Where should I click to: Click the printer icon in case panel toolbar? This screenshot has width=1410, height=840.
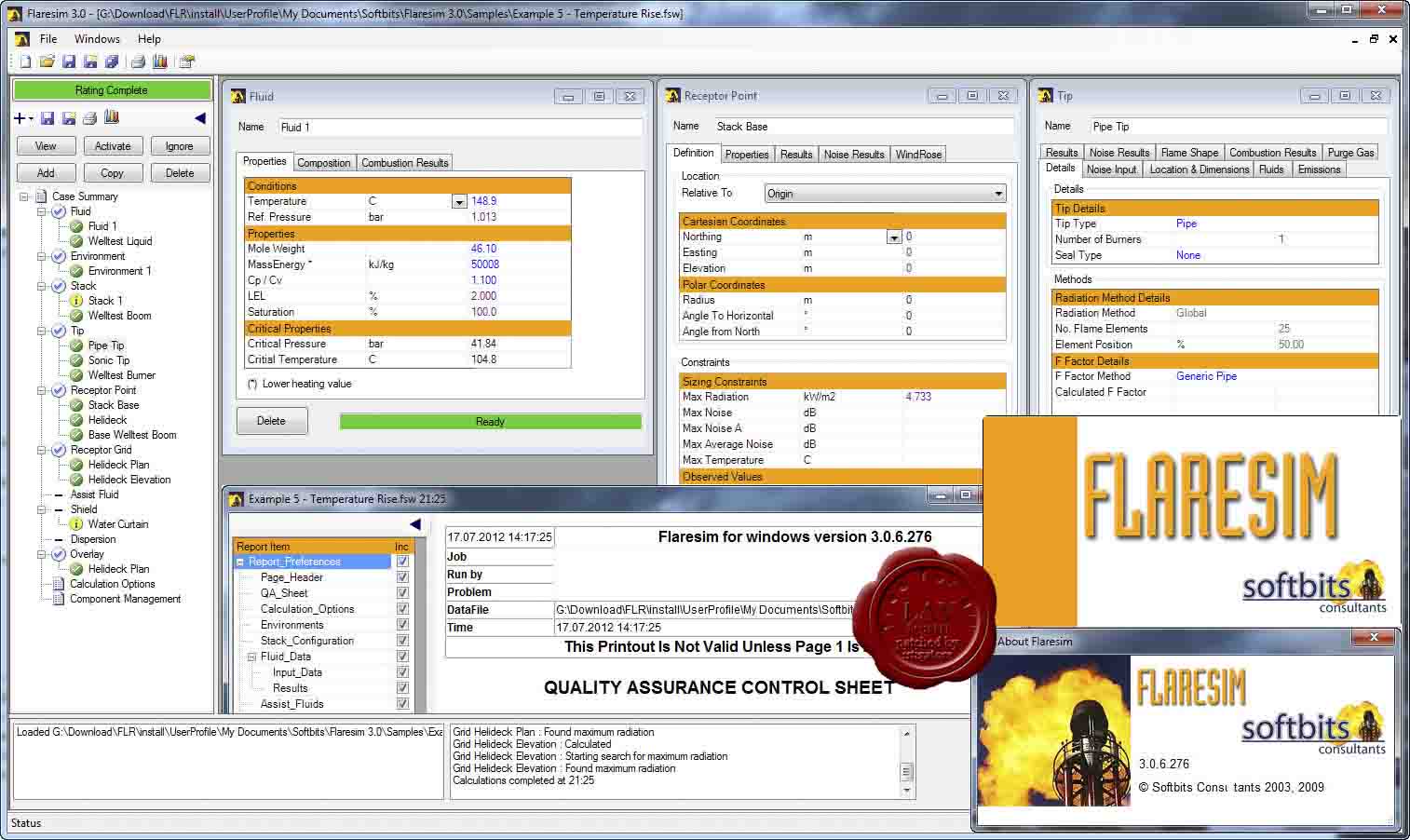(x=90, y=118)
